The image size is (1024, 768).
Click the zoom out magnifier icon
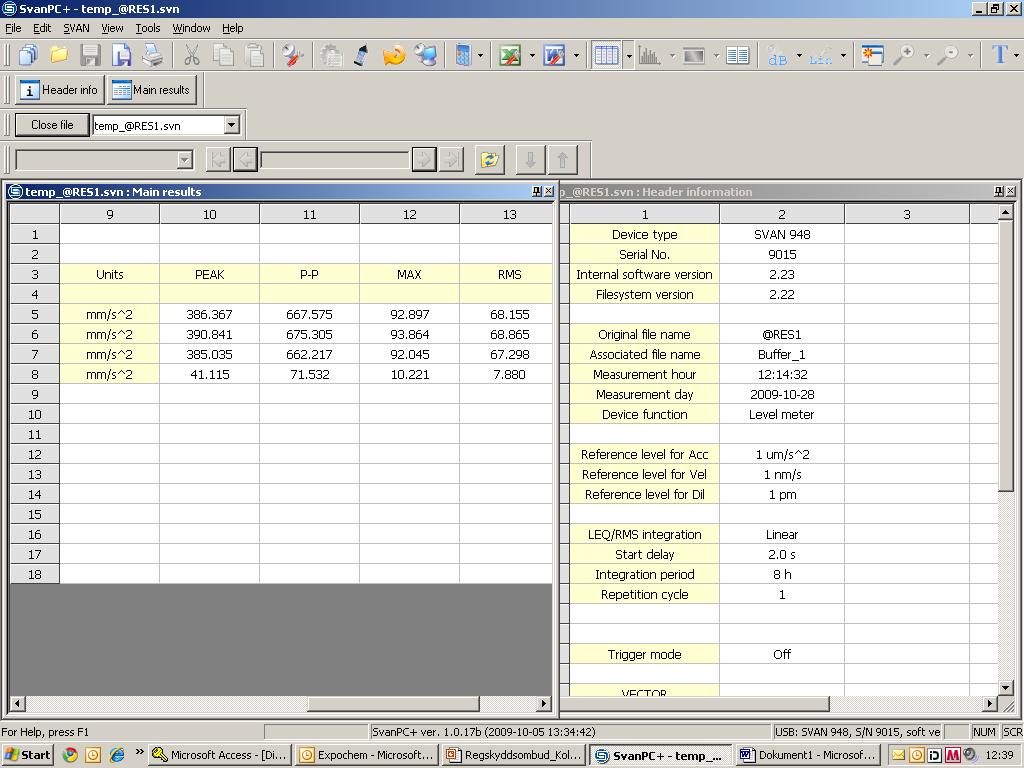(948, 56)
